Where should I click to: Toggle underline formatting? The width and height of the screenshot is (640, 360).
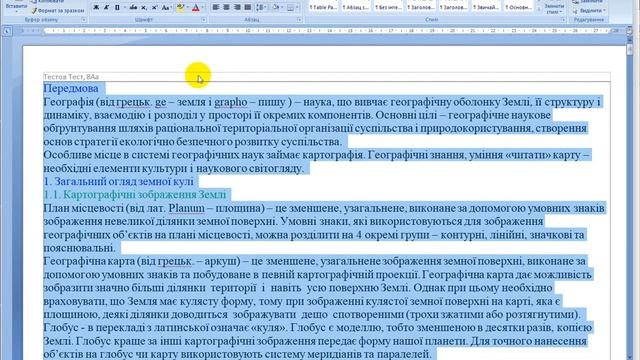click(117, 8)
